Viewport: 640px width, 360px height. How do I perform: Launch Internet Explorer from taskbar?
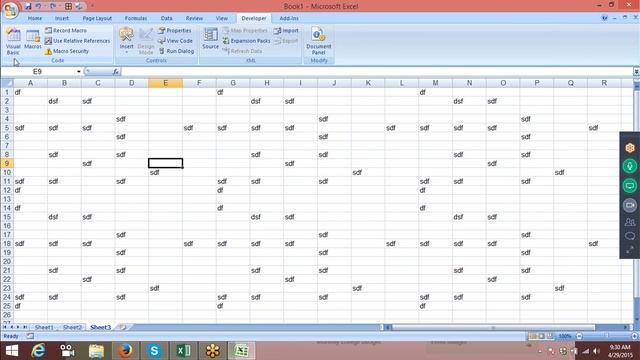click(x=38, y=351)
